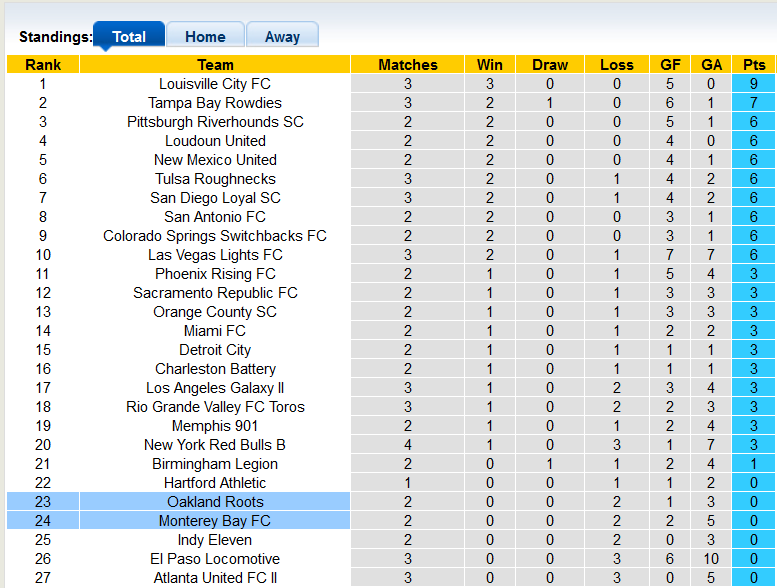
Task: Click the Rank column header
Action: (x=43, y=65)
